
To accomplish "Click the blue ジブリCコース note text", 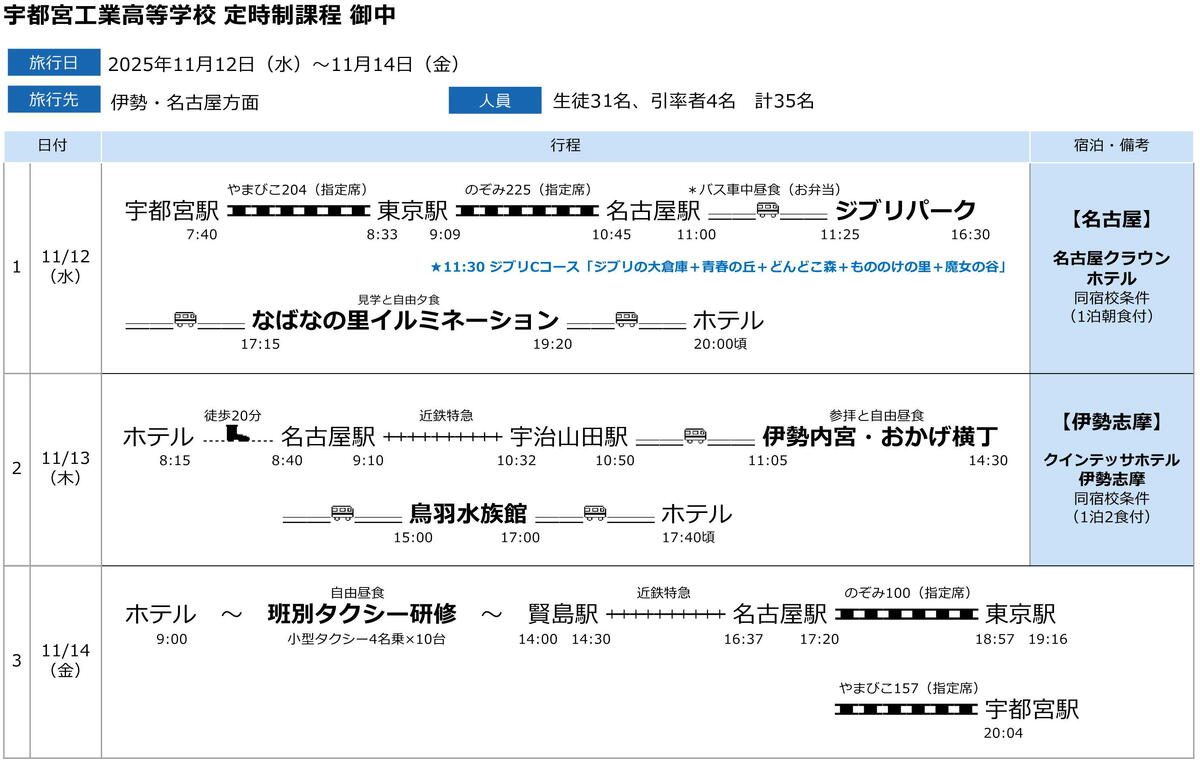I will (x=717, y=267).
